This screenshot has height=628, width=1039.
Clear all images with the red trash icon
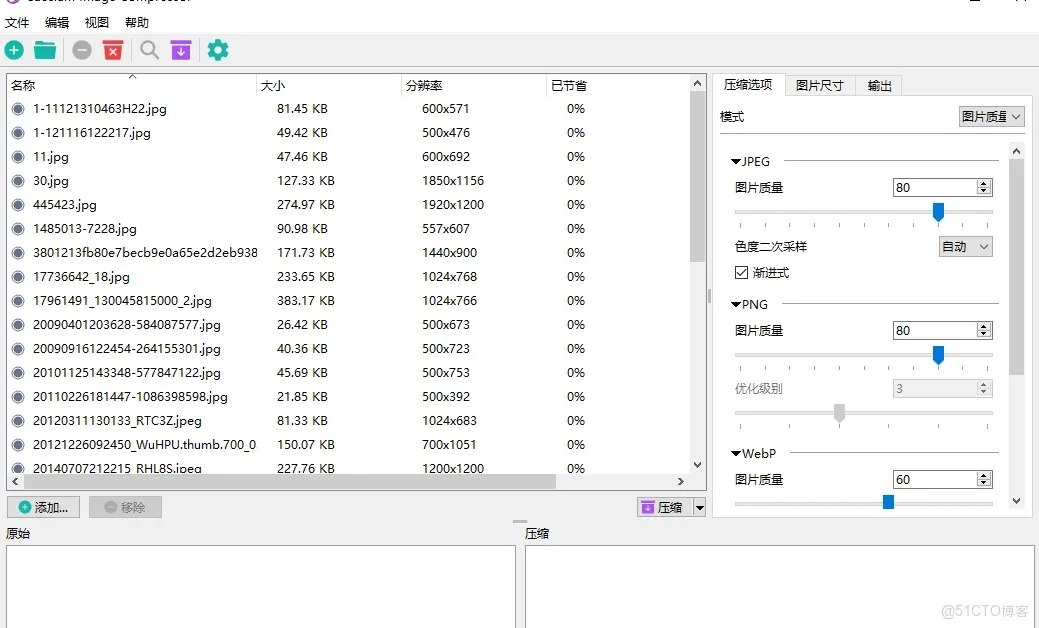113,49
